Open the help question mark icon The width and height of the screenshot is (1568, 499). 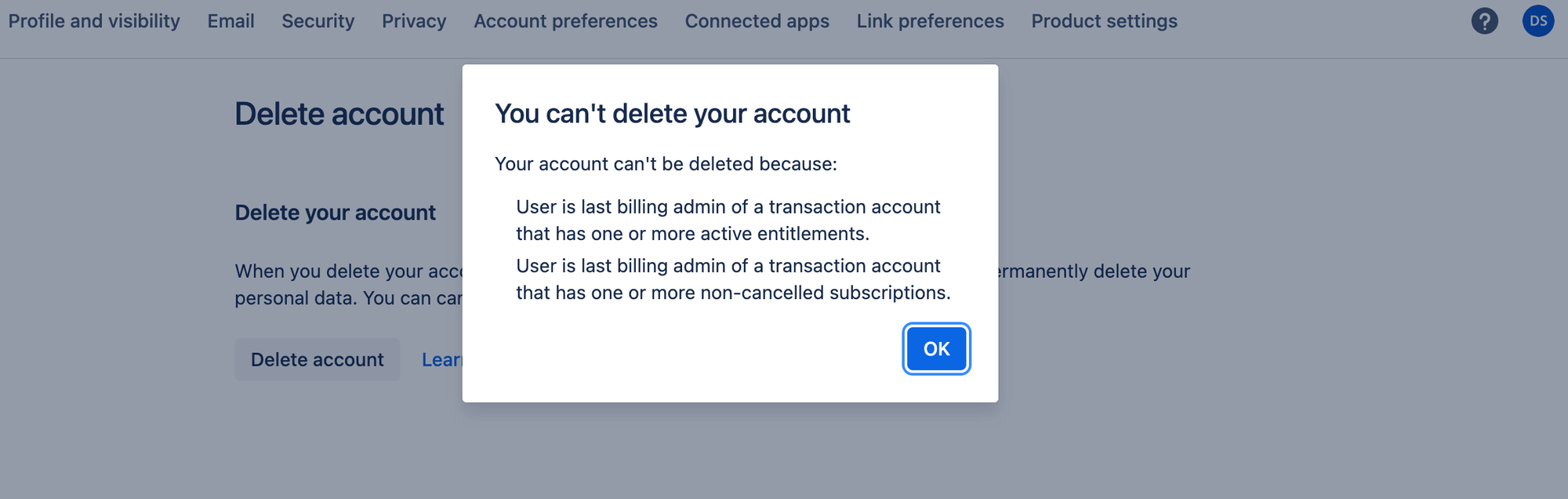tap(1484, 21)
